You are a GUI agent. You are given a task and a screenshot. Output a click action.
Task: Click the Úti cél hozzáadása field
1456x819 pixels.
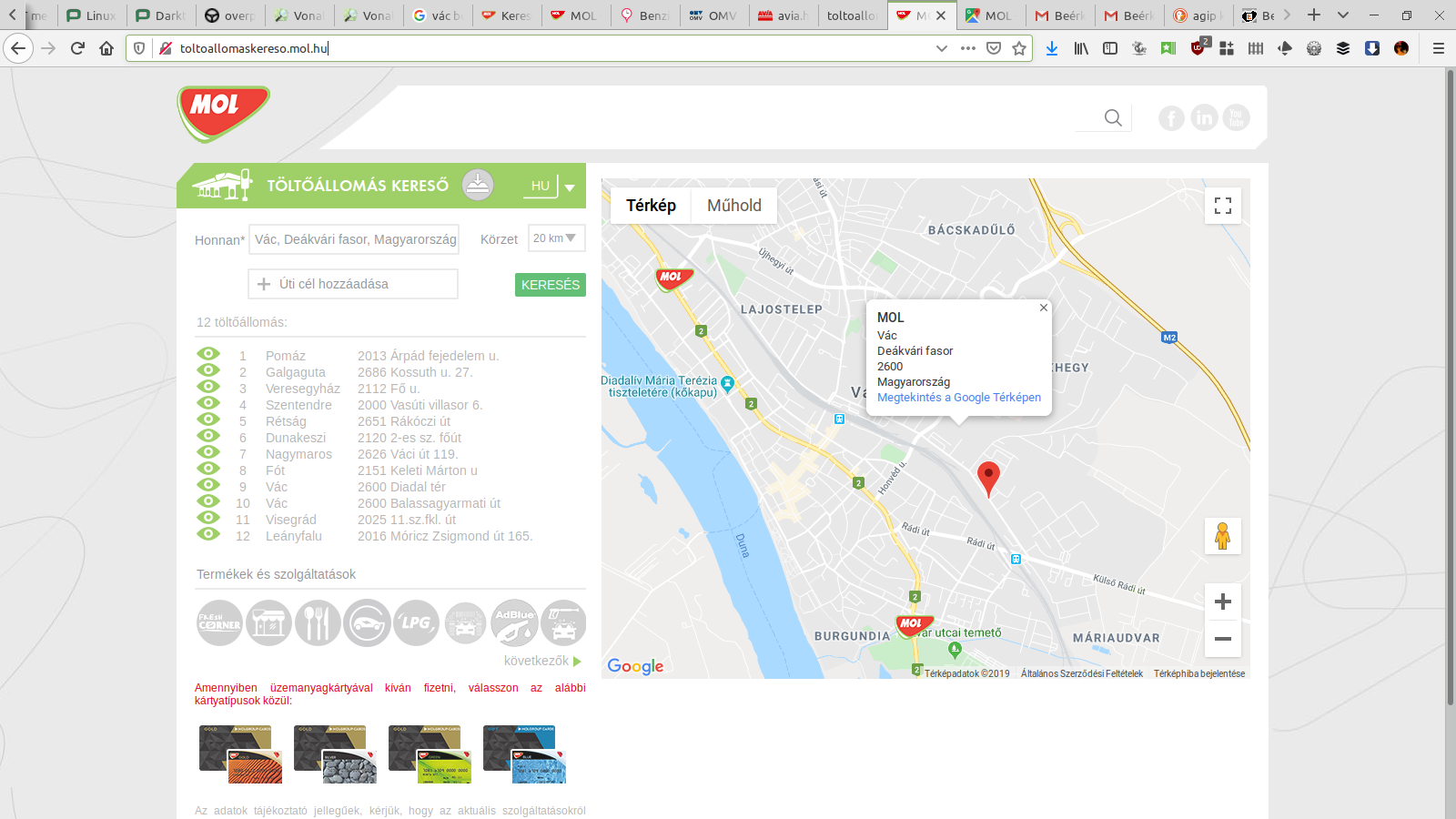pos(353,284)
